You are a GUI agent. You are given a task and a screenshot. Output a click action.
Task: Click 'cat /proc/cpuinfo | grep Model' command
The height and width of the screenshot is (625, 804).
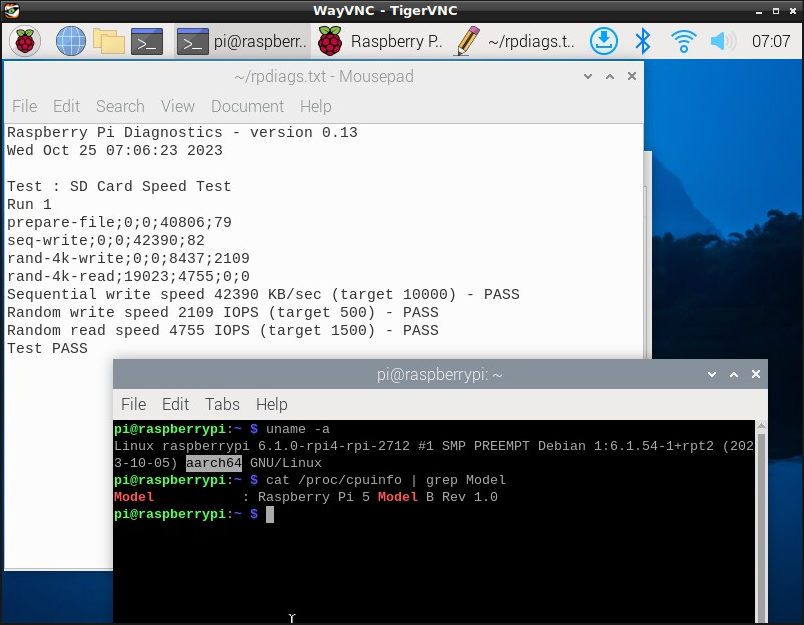[x=386, y=480]
